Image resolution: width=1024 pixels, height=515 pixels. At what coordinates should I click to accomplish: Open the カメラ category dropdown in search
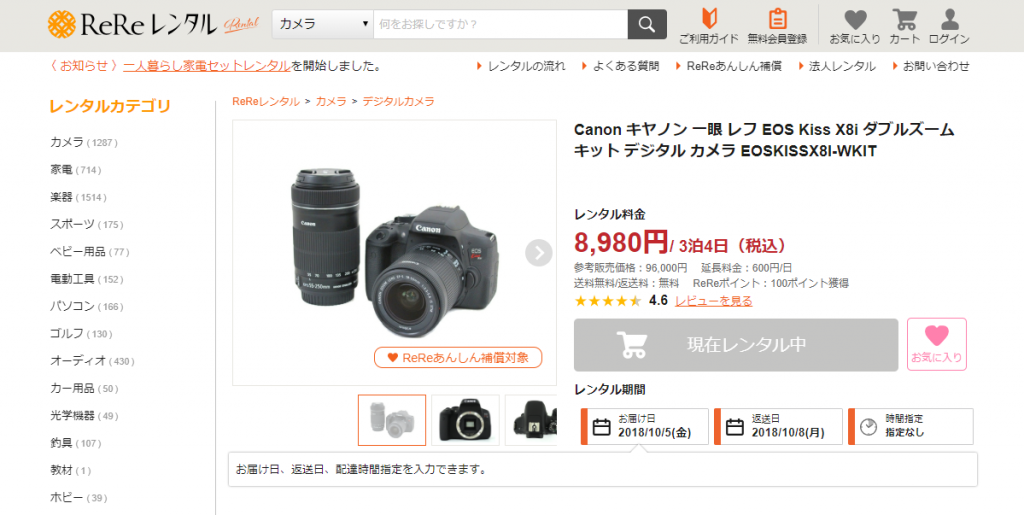[x=323, y=24]
